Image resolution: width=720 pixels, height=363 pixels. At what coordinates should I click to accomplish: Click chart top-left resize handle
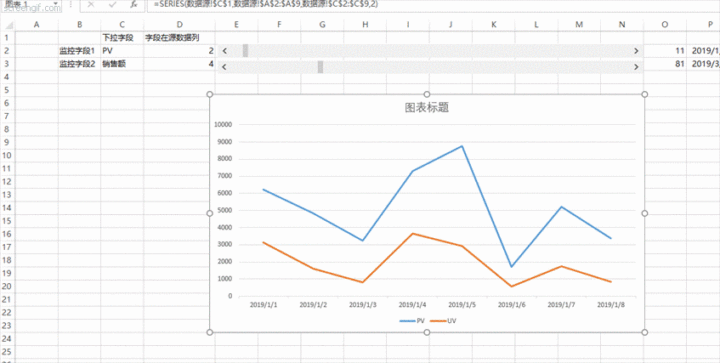click(x=210, y=94)
